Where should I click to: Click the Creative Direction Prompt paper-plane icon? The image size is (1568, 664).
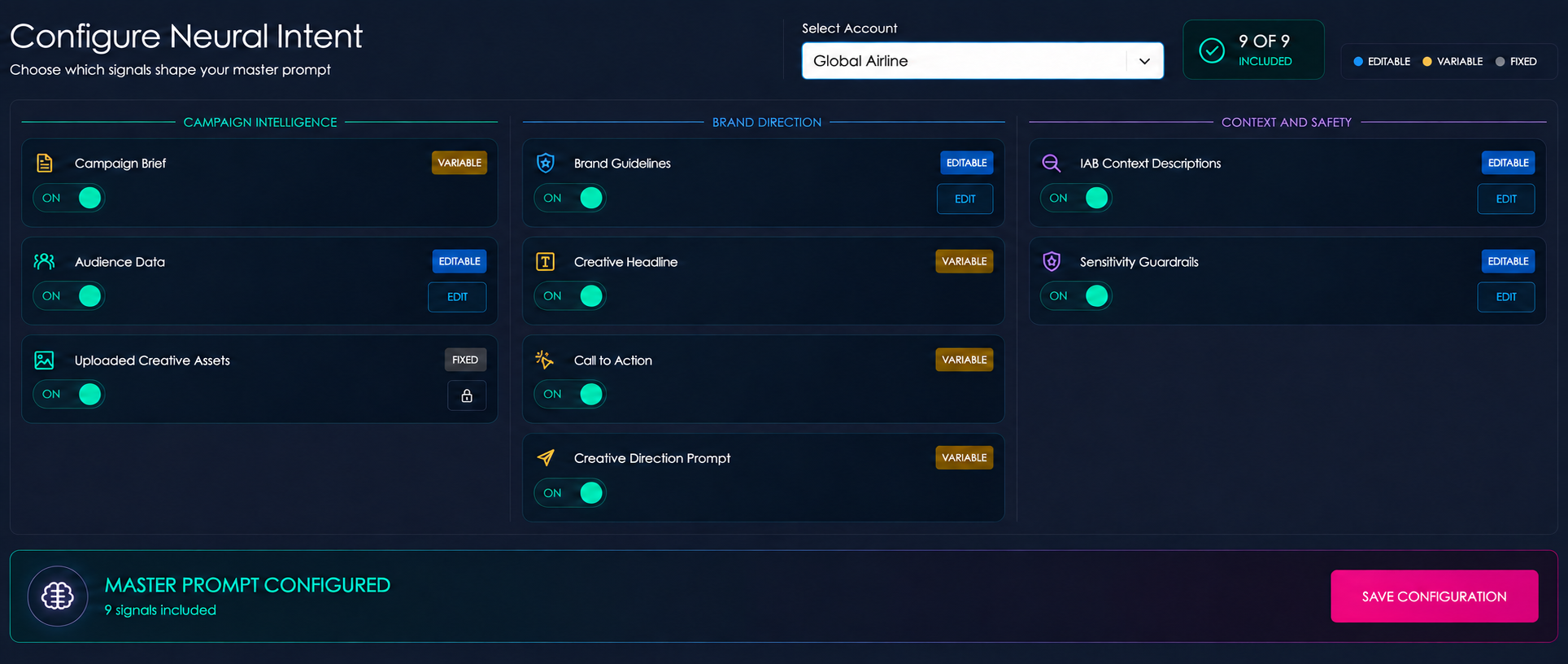[x=546, y=458]
